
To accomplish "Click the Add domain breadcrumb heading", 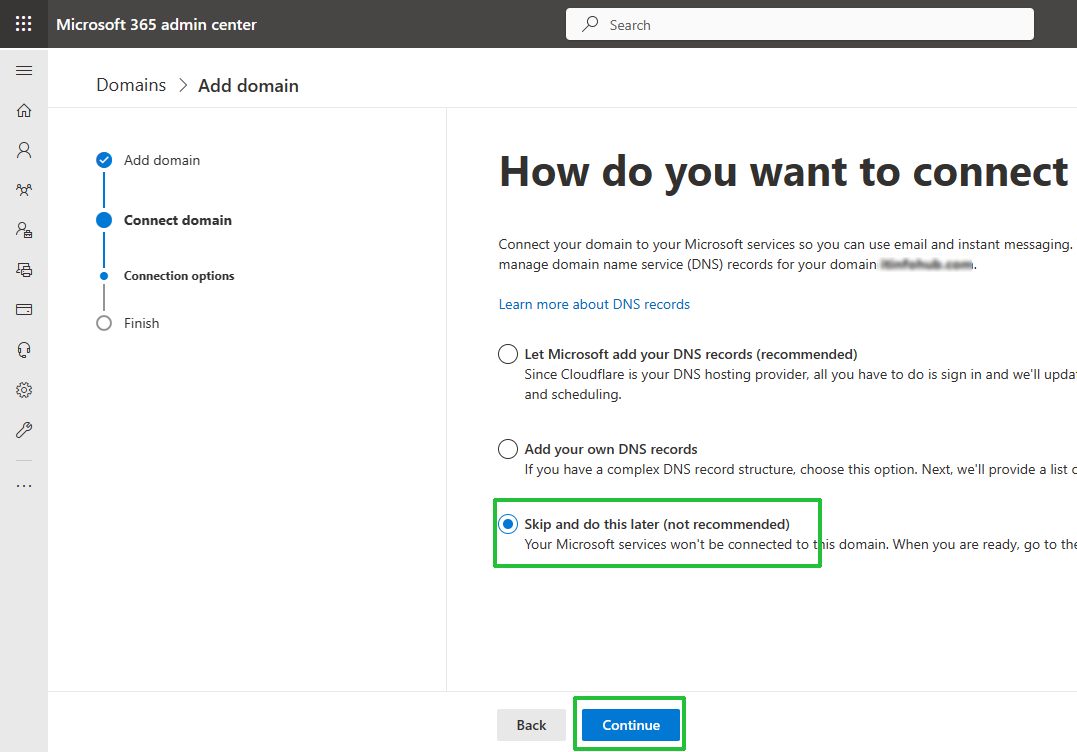I will coord(248,86).
